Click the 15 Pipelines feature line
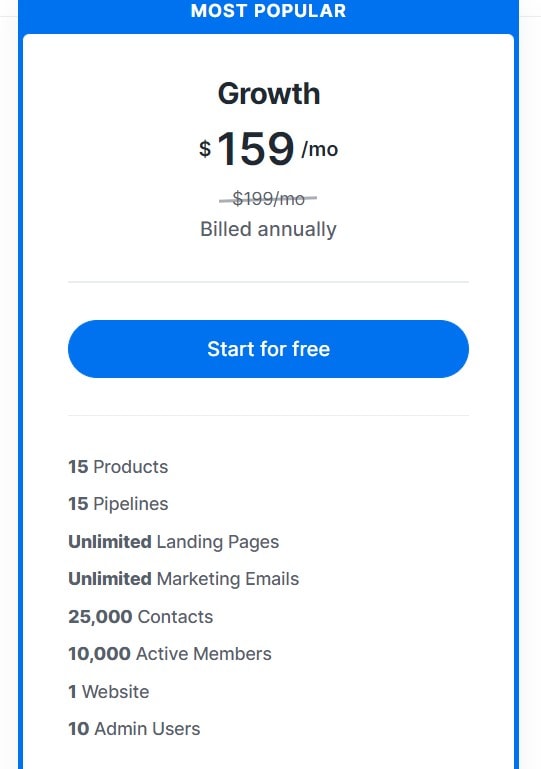Screen dimensions: 541x769 [118, 504]
